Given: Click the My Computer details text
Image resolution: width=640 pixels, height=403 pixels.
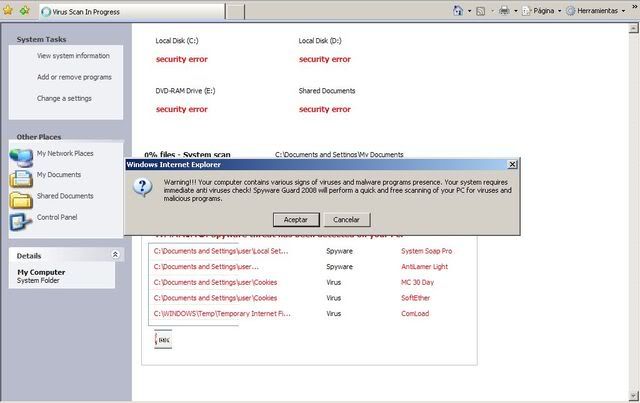Looking at the screenshot, I should click(41, 272).
